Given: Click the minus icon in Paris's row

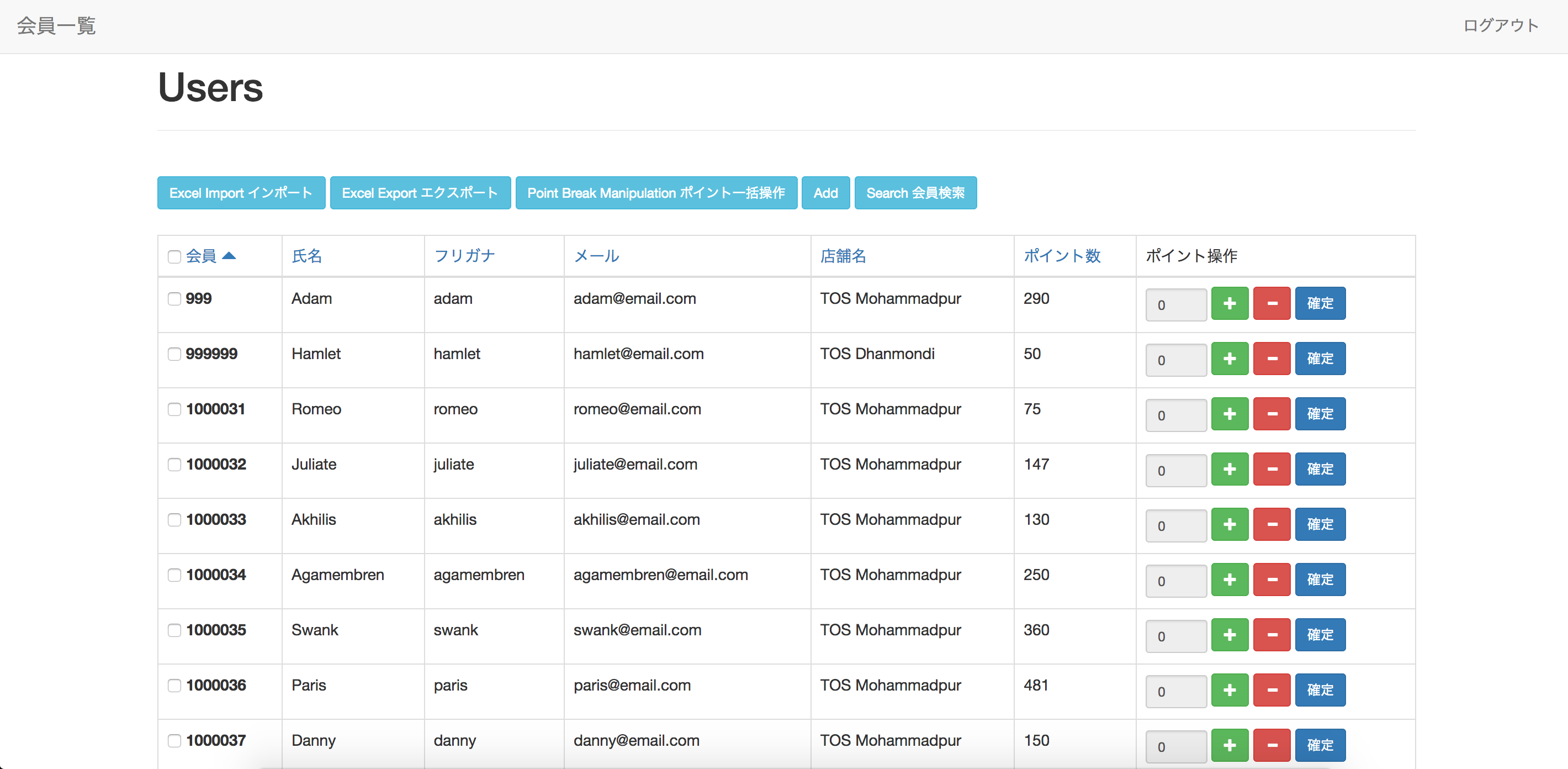Looking at the screenshot, I should point(1272,690).
